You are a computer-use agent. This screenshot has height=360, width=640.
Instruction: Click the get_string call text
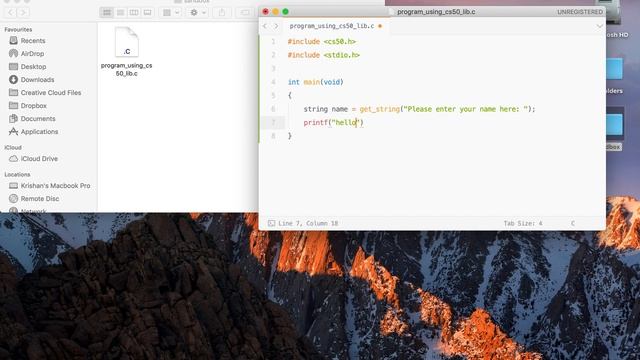[x=380, y=109]
